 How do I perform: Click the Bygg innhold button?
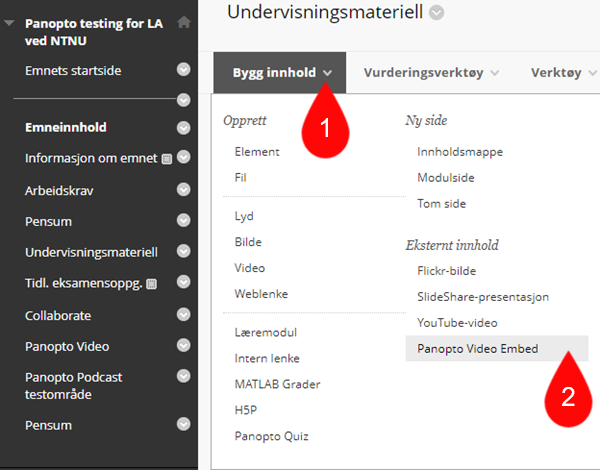[x=280, y=73]
